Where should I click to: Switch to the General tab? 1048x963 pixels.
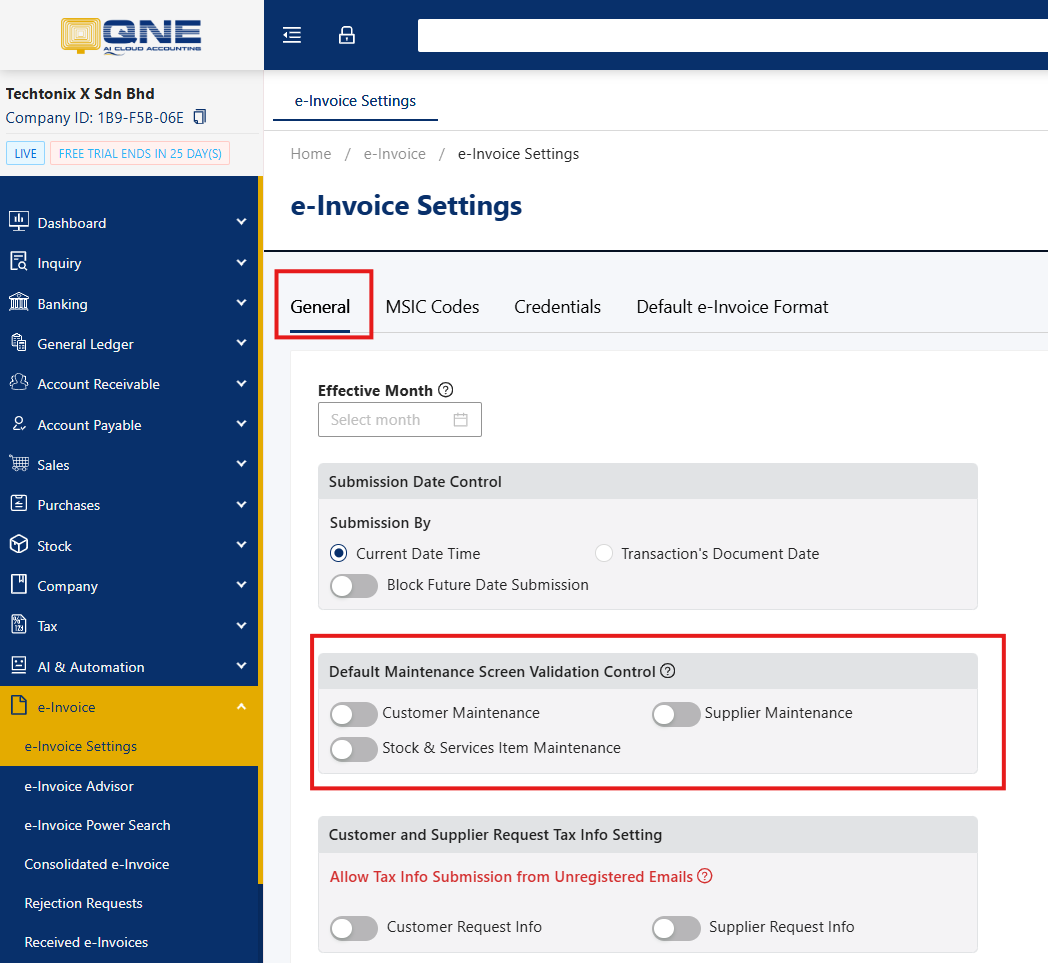point(319,307)
